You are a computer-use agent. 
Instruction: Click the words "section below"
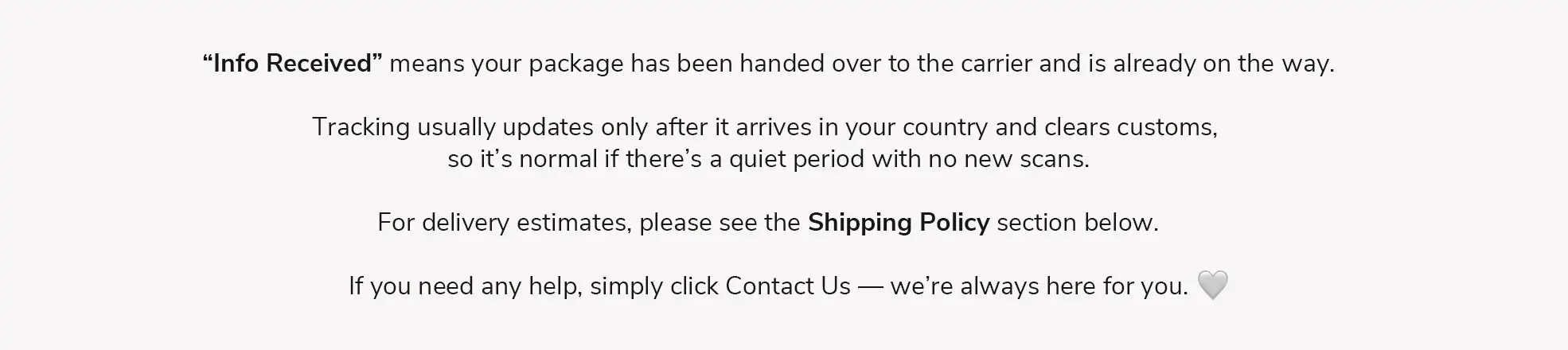(1077, 223)
